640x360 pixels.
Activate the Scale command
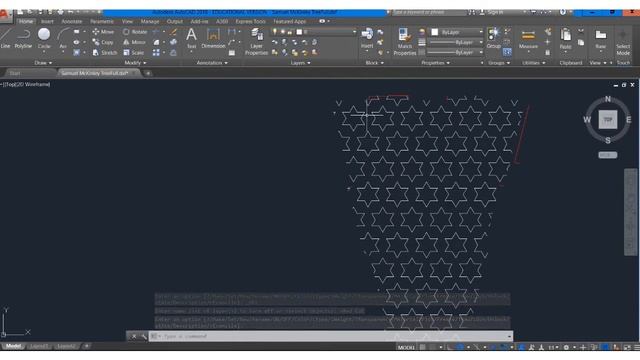[x=133, y=53]
